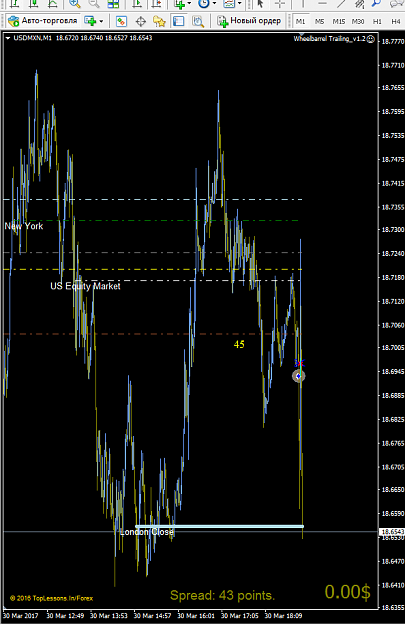The image size is (405, 625).
Task: Click the Spread: 43 points text
Action: [x=222, y=596]
